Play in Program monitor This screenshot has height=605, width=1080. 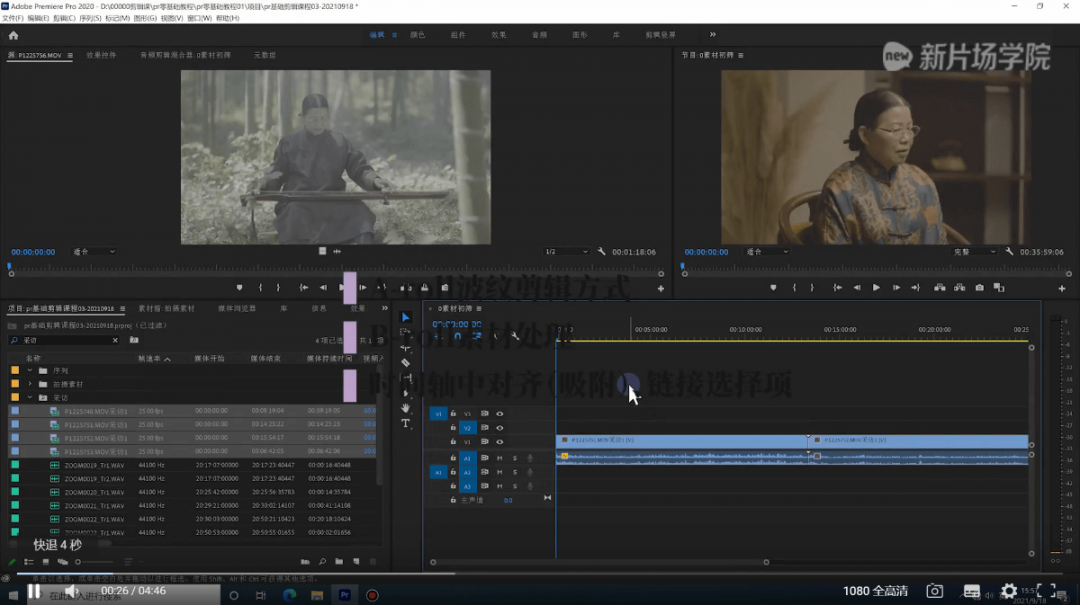tap(875, 287)
